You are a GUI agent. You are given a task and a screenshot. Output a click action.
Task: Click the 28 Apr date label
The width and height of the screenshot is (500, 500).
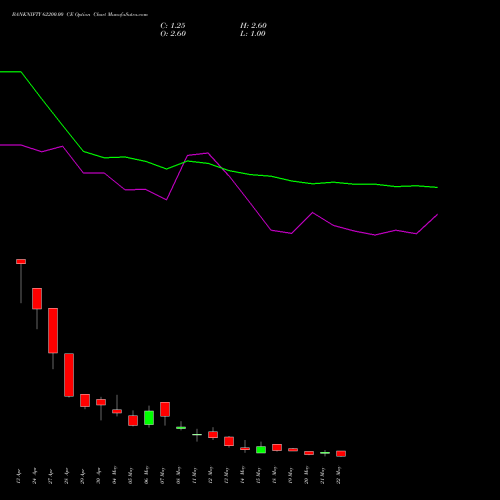67,476
